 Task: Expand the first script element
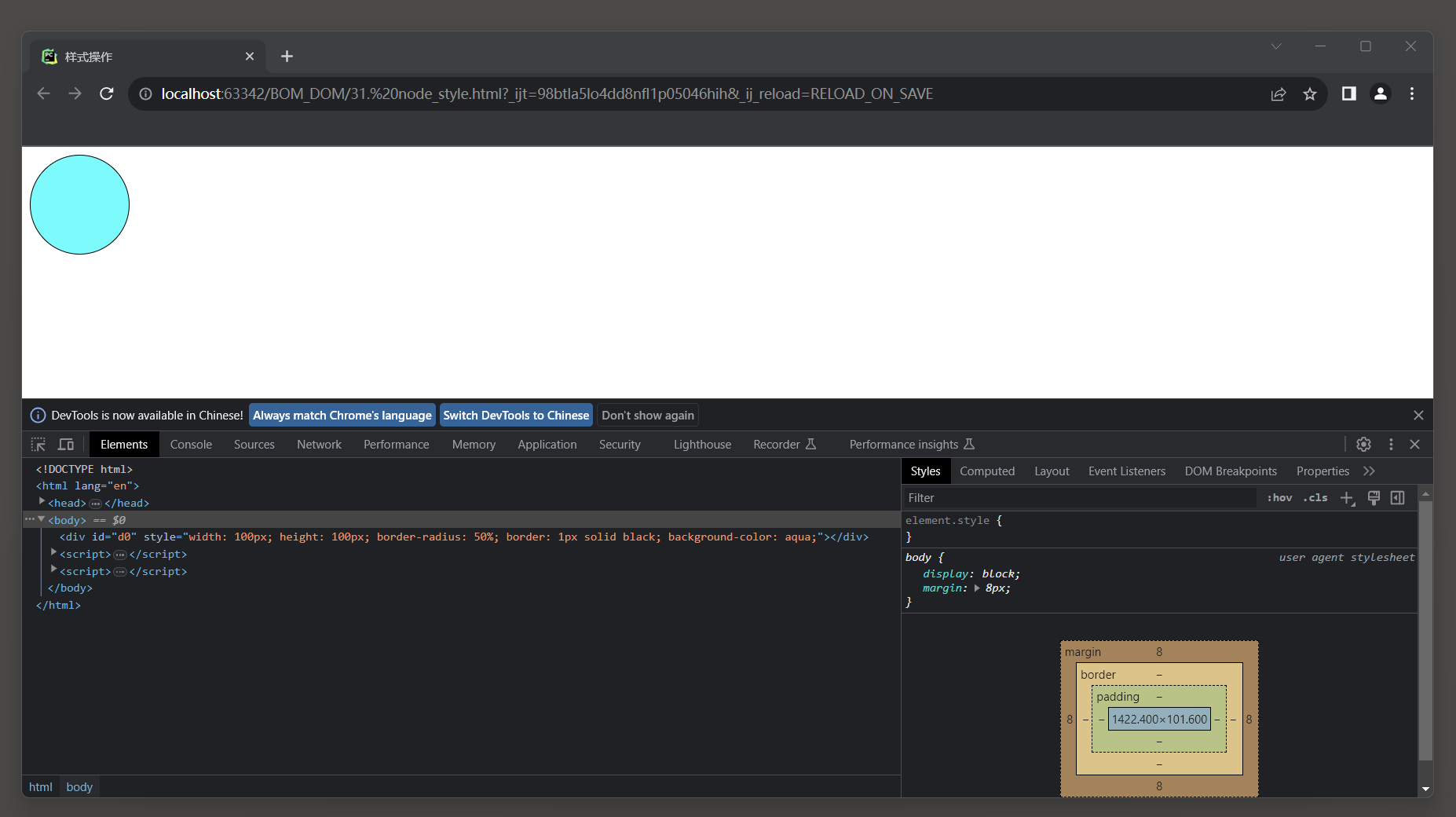53,552
